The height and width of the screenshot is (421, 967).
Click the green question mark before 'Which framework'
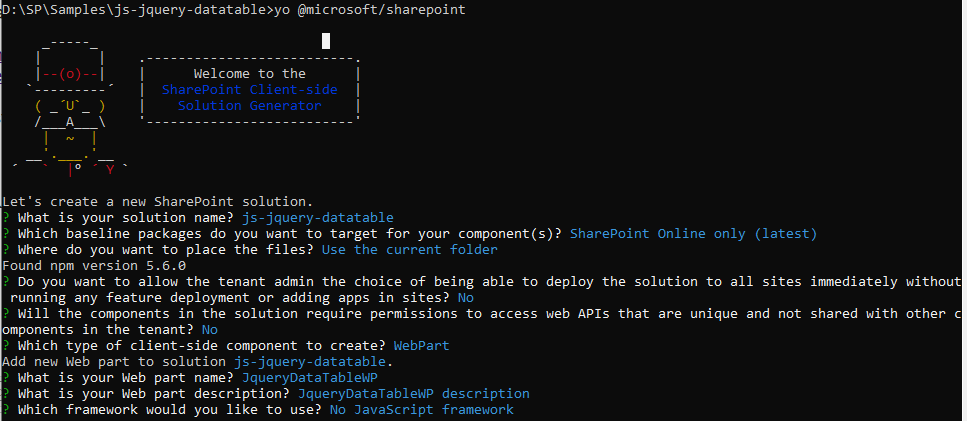point(6,409)
